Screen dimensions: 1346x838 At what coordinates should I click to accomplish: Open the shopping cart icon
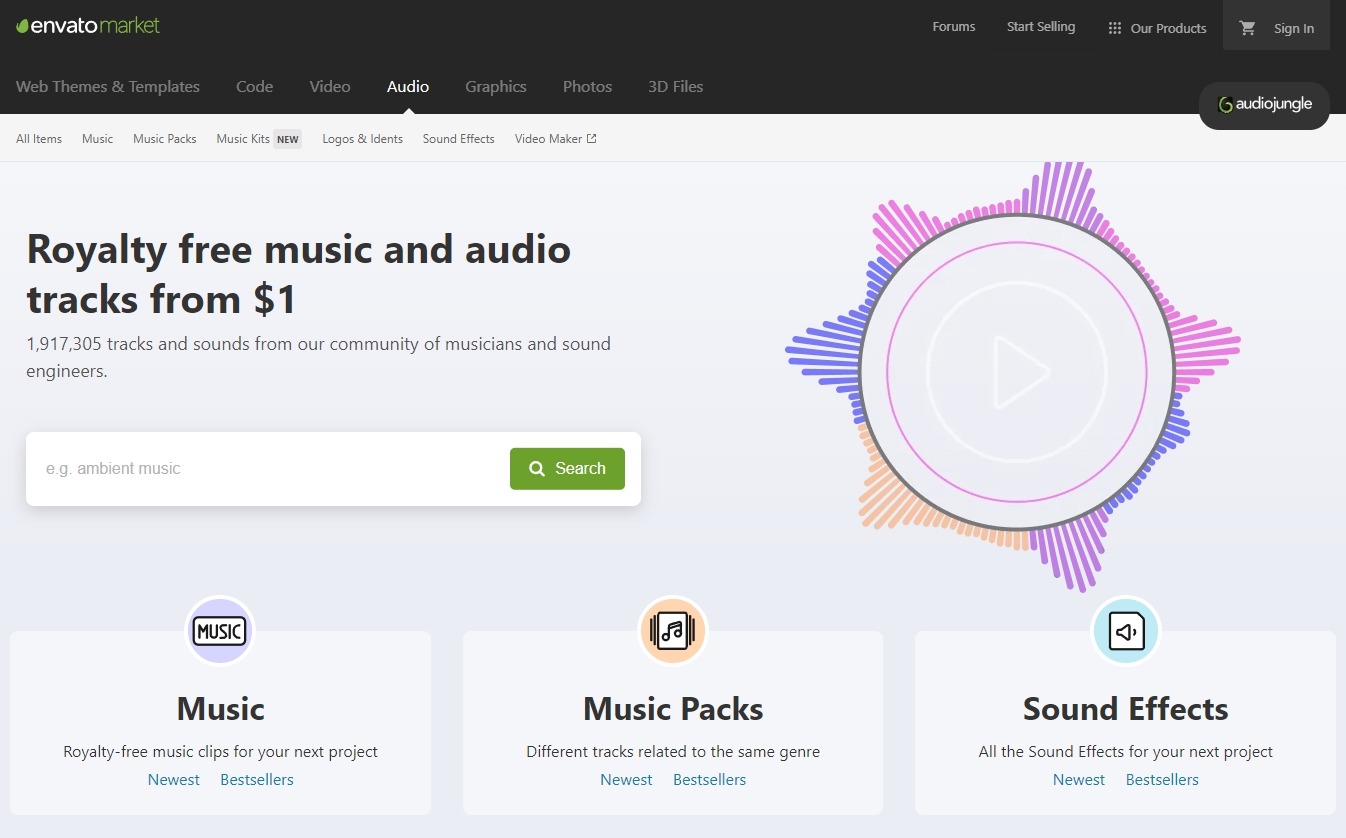tap(1247, 28)
